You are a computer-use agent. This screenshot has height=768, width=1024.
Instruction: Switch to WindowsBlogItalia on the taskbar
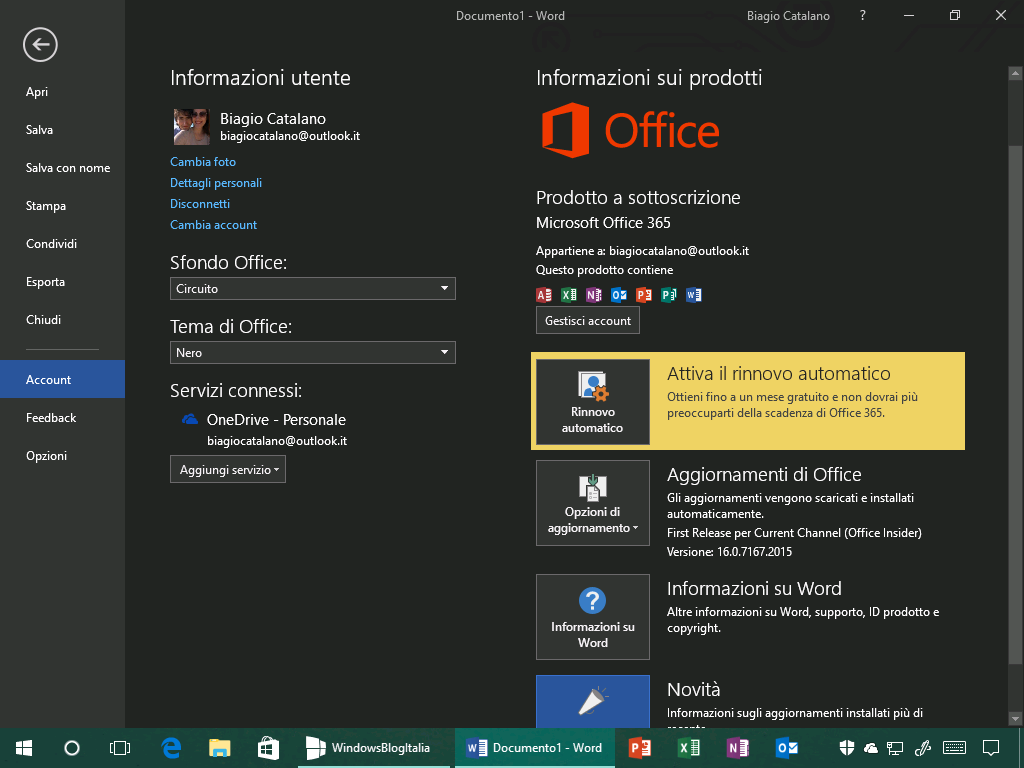pos(374,748)
